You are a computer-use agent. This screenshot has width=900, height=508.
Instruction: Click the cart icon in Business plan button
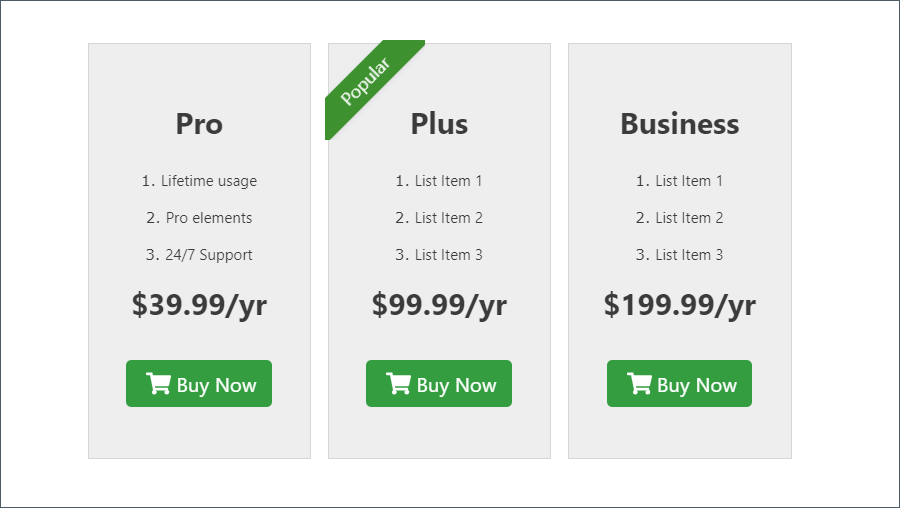[639, 383]
